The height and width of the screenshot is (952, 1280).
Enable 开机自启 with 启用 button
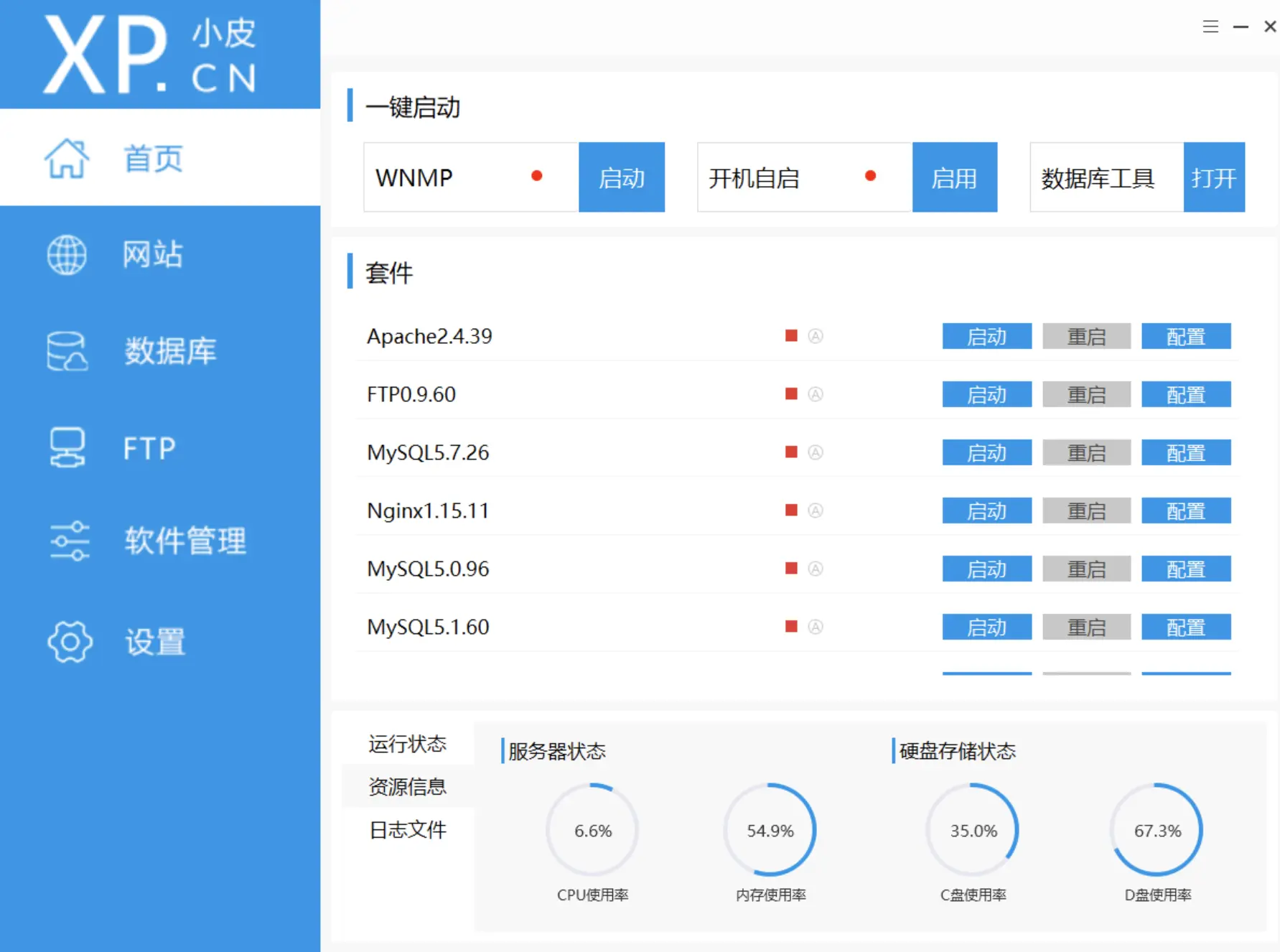(x=955, y=177)
